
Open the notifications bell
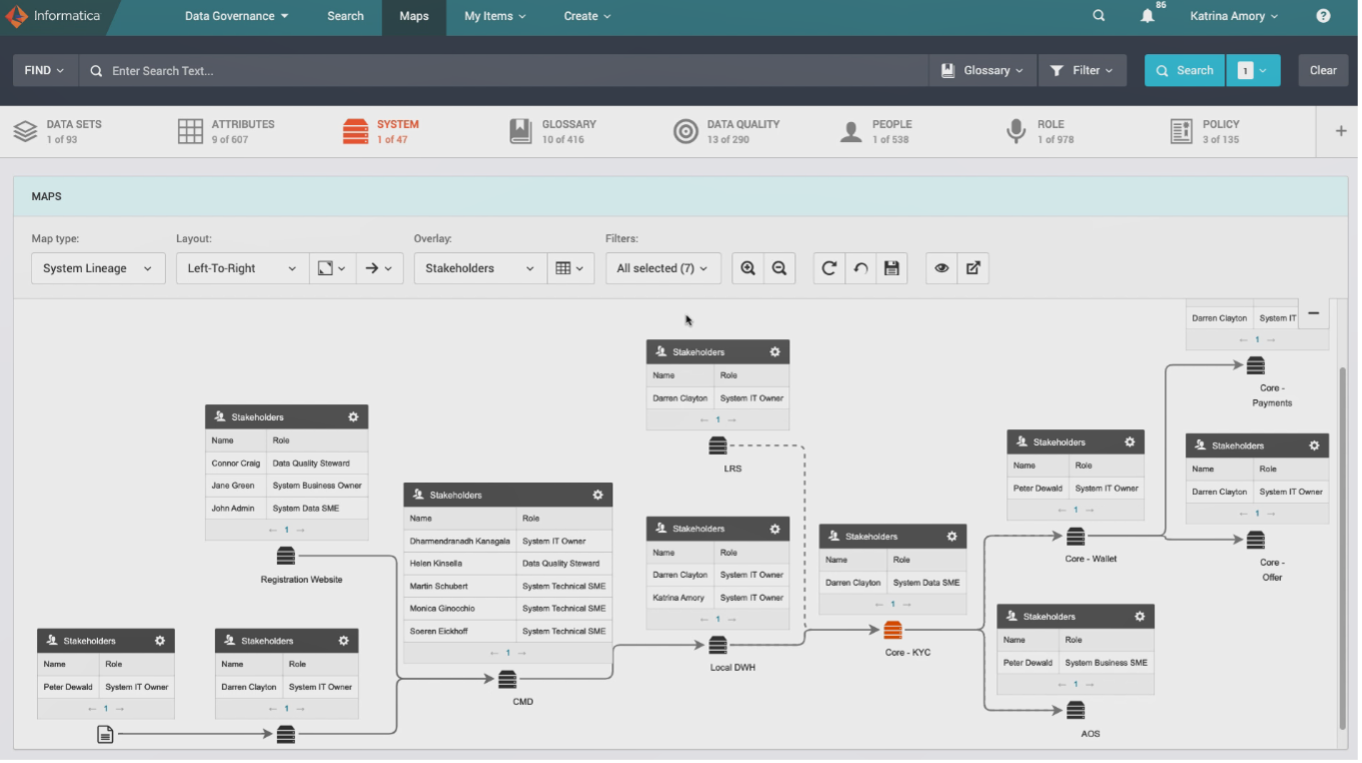[1147, 16]
